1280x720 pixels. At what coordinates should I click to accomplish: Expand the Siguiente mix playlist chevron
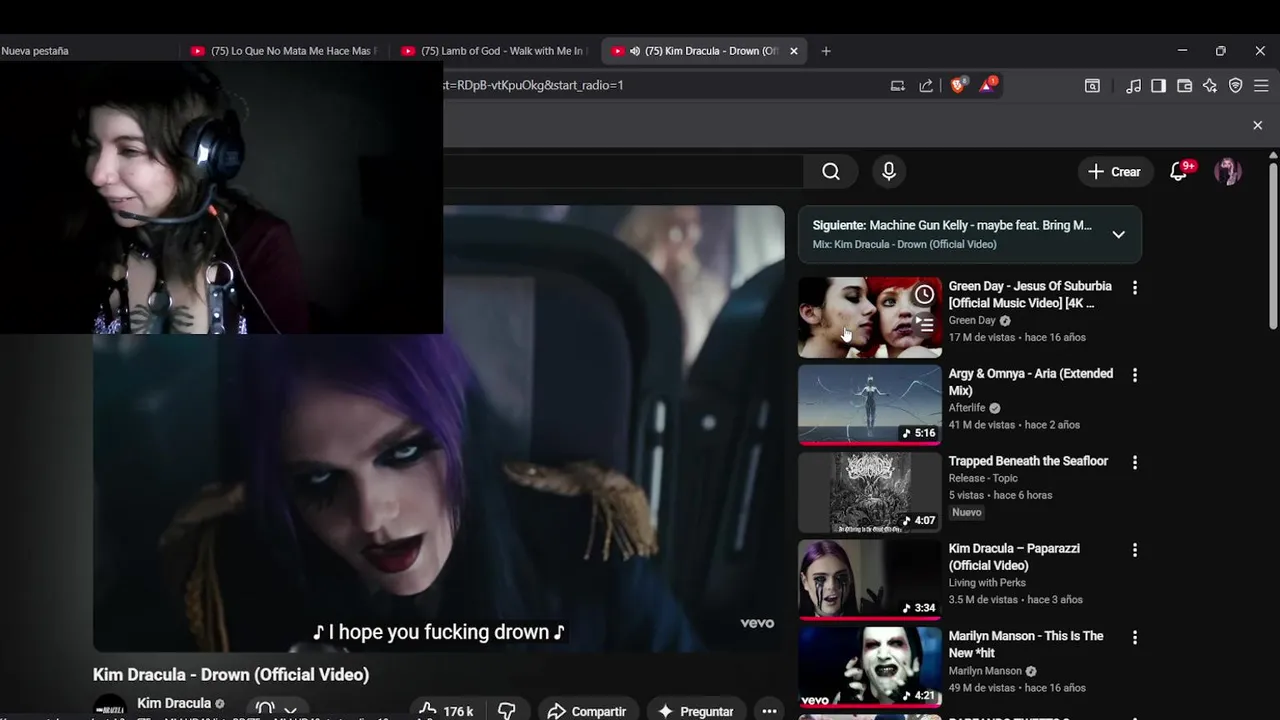click(1118, 234)
